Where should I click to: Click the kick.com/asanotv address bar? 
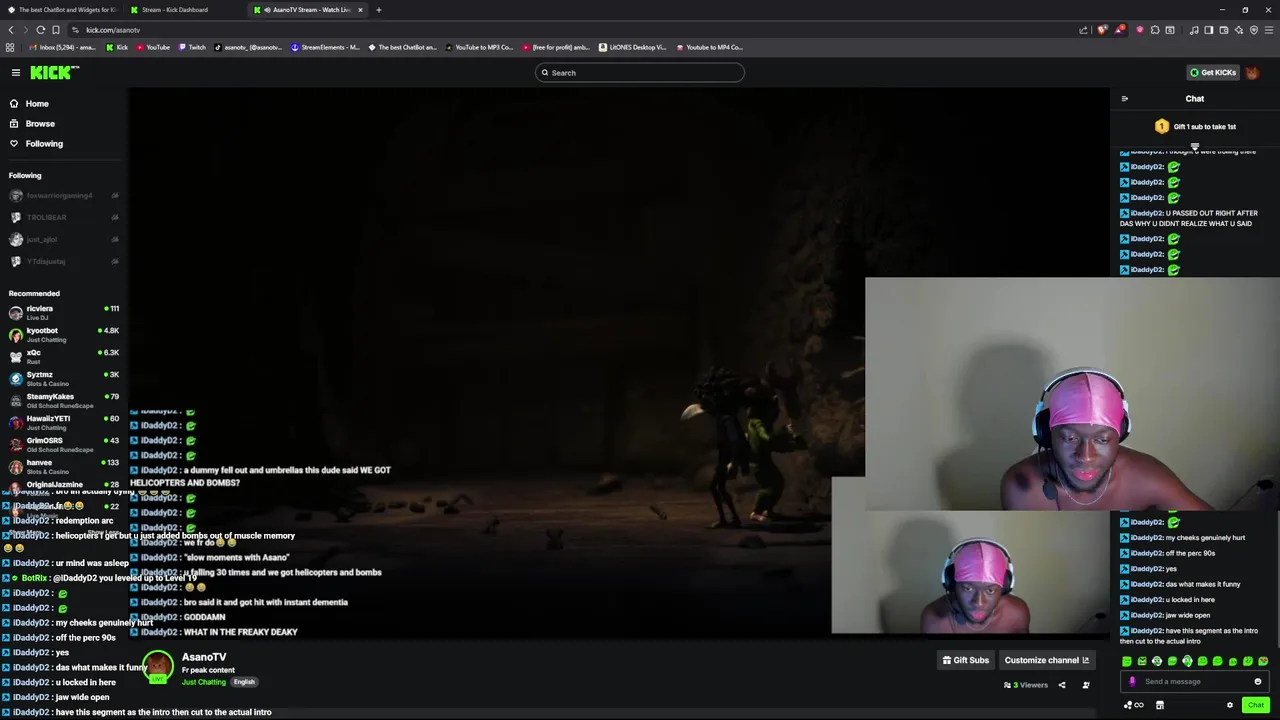(x=570, y=30)
